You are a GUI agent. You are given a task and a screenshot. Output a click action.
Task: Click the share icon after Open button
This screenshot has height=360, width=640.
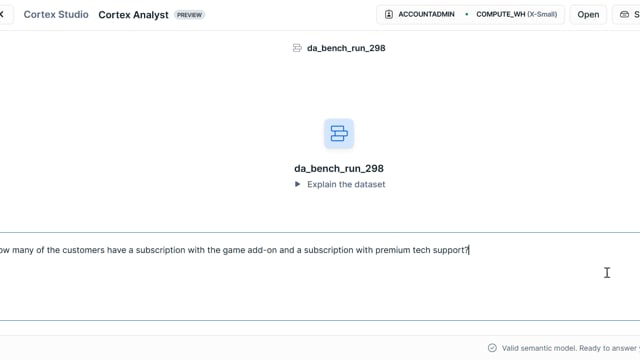coord(624,14)
